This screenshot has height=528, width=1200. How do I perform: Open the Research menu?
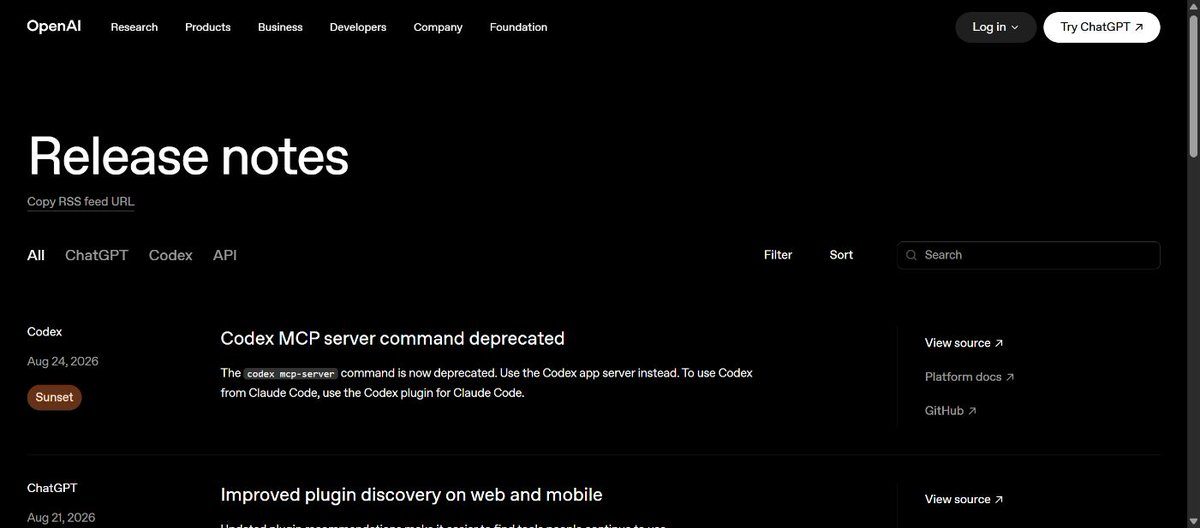[134, 27]
